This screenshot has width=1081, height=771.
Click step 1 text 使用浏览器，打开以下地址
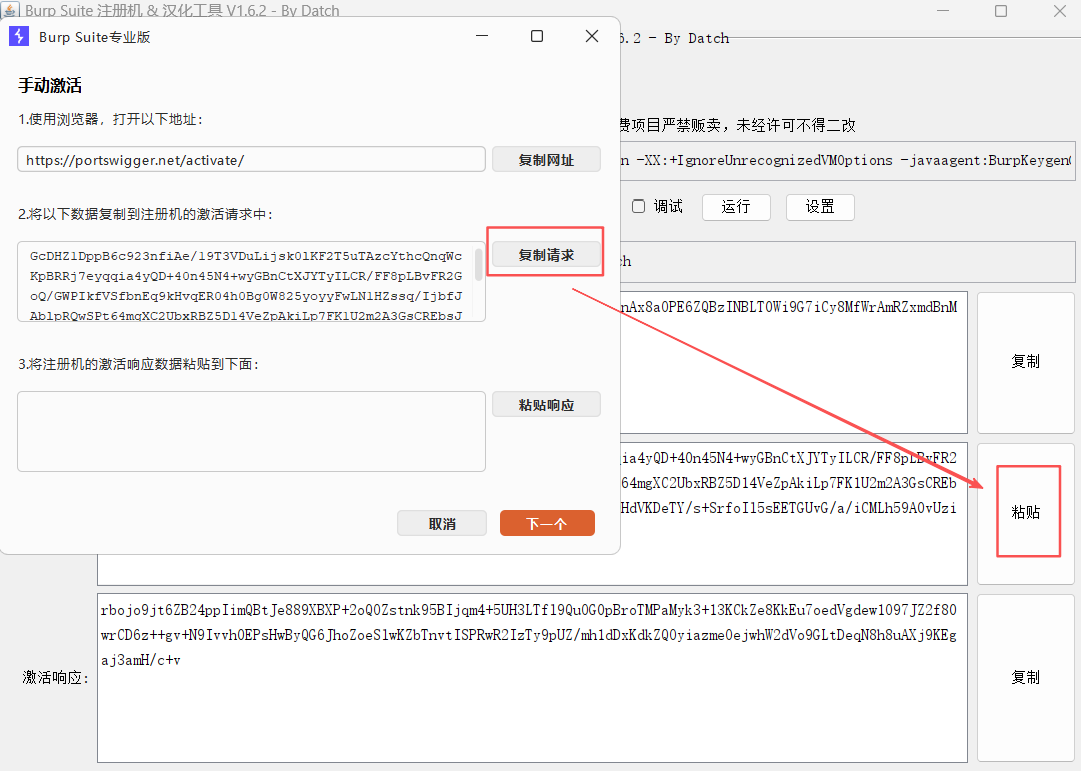110,119
